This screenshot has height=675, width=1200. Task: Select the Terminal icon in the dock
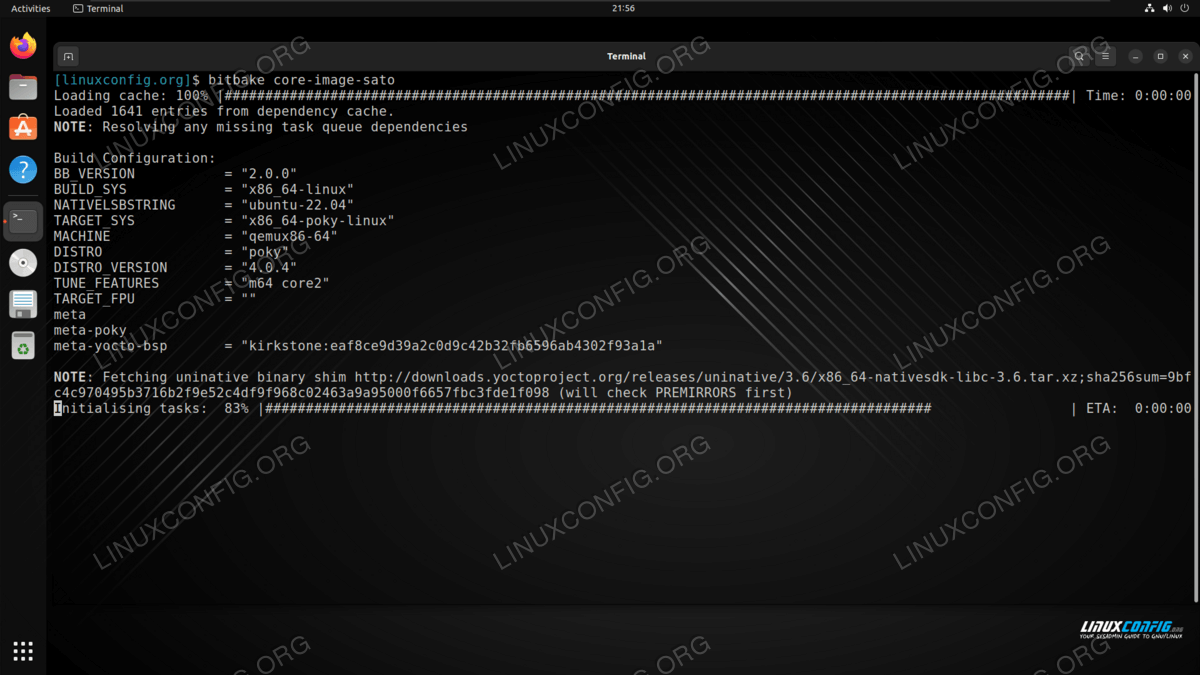coord(23,221)
